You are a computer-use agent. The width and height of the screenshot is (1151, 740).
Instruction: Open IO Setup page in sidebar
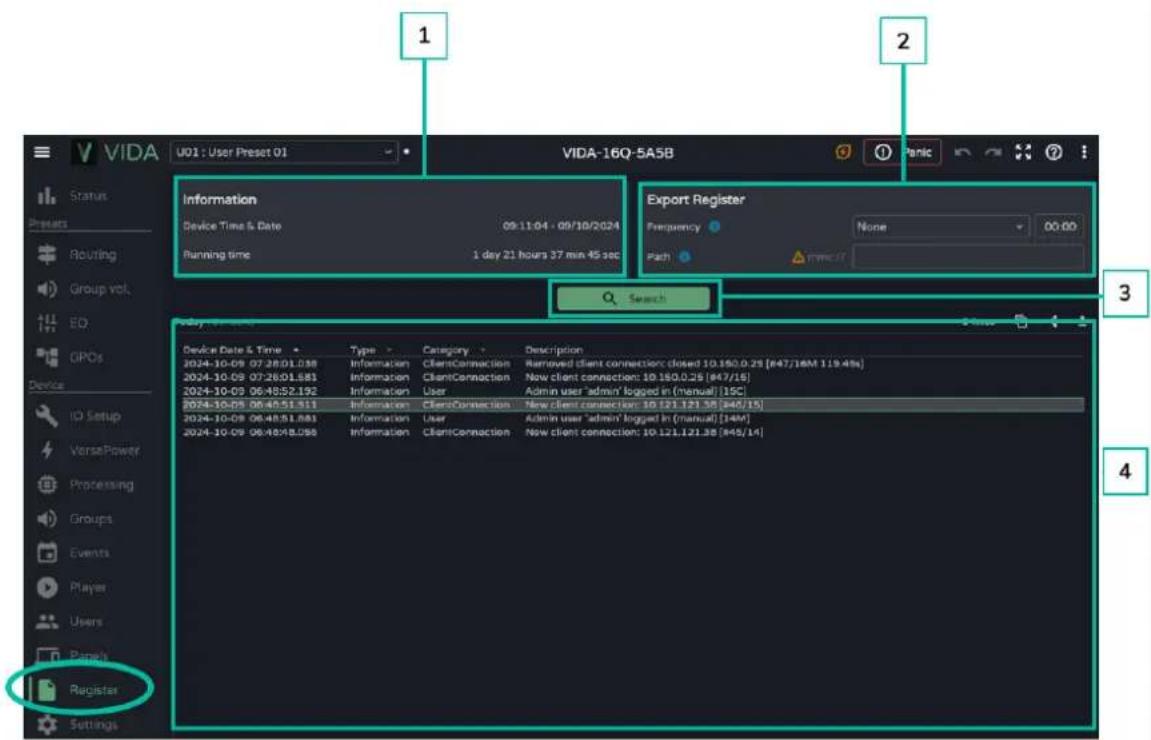[79, 416]
